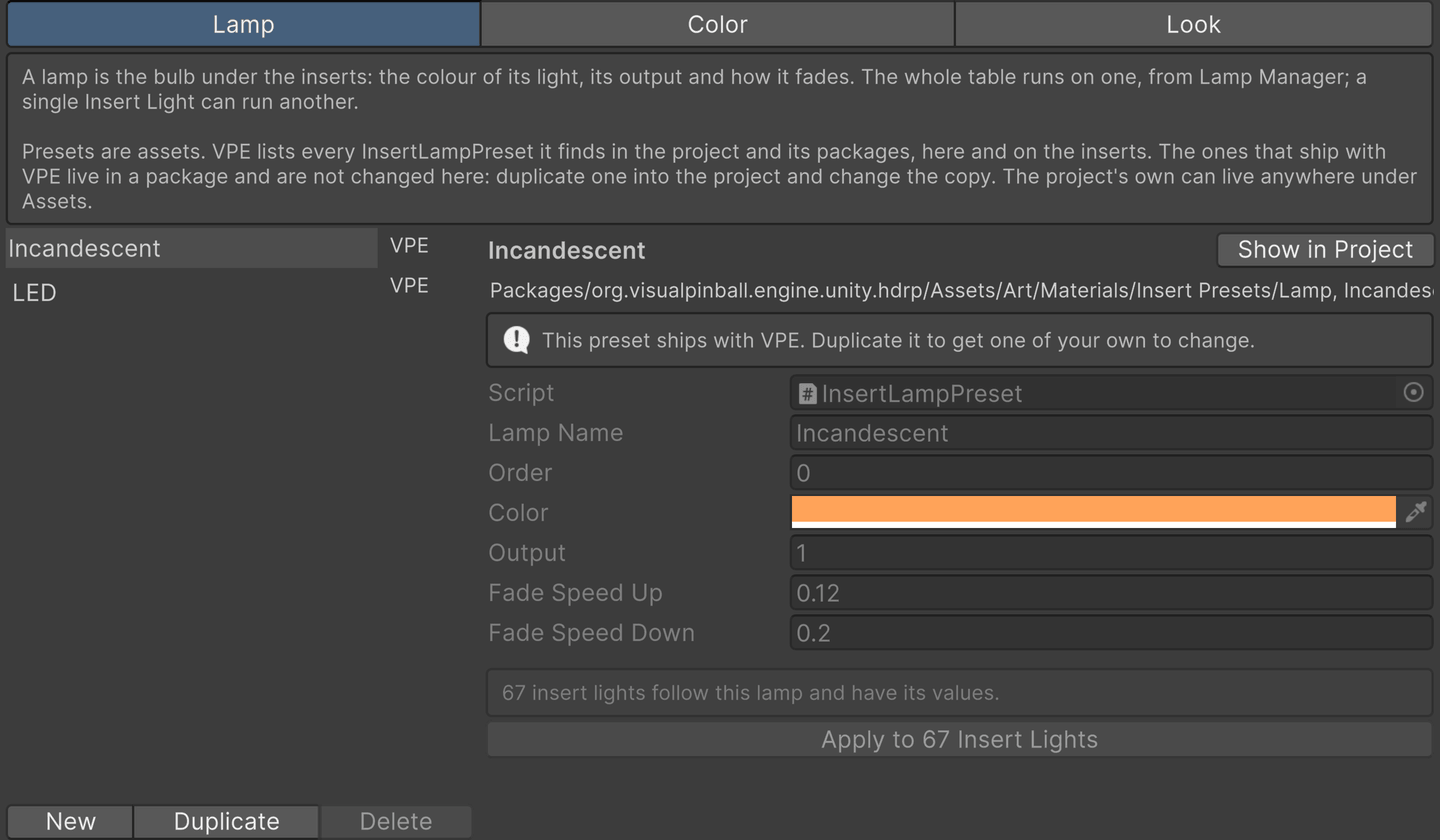Click the 'A lamp is the bulb' paragraph
Screen dimensions: 1440x840
point(694,89)
